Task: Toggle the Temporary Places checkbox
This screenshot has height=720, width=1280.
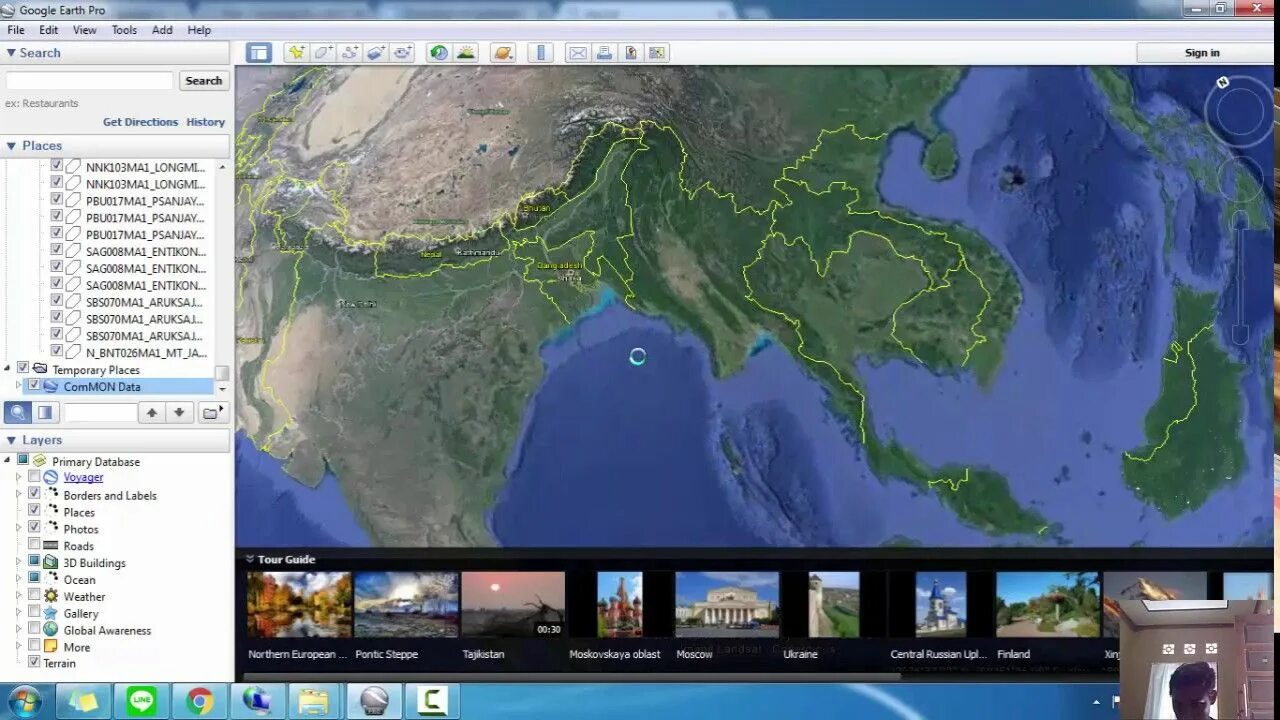Action: pos(23,368)
